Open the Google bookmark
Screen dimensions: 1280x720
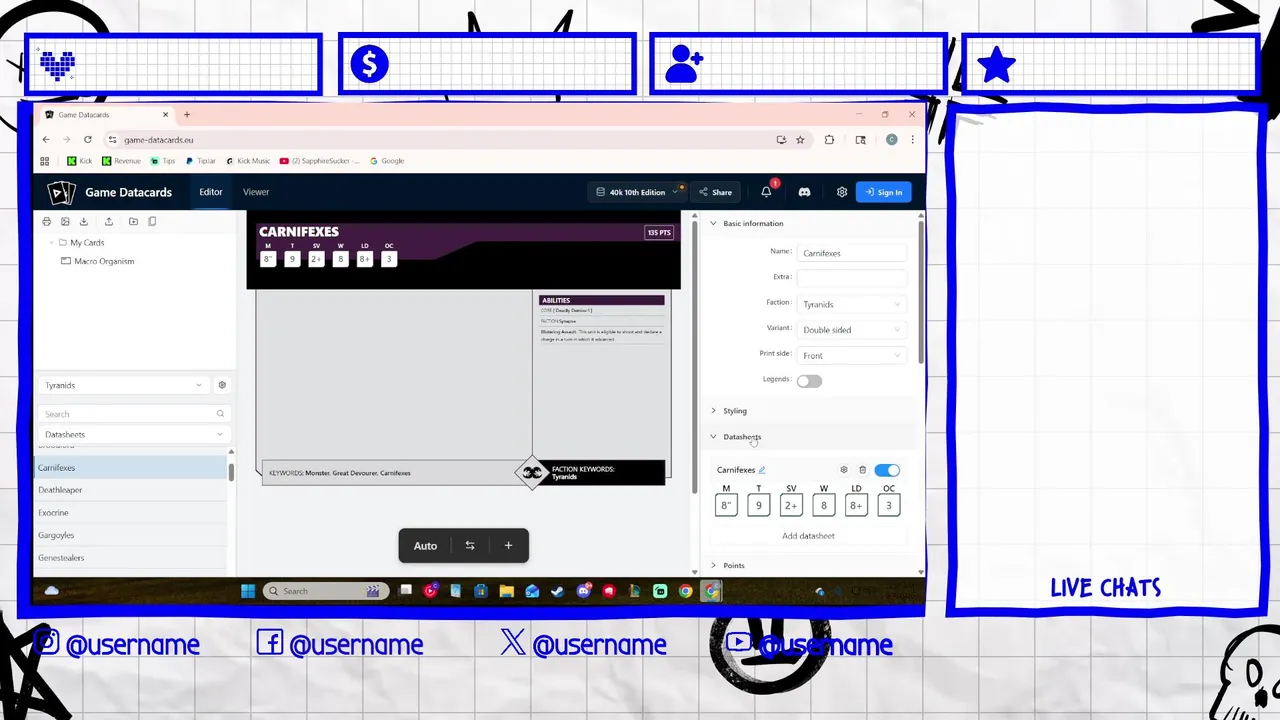tap(387, 160)
